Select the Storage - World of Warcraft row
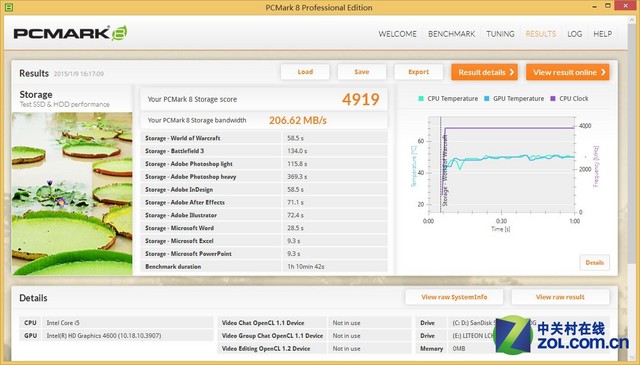This screenshot has height=365, width=640. pos(264,138)
